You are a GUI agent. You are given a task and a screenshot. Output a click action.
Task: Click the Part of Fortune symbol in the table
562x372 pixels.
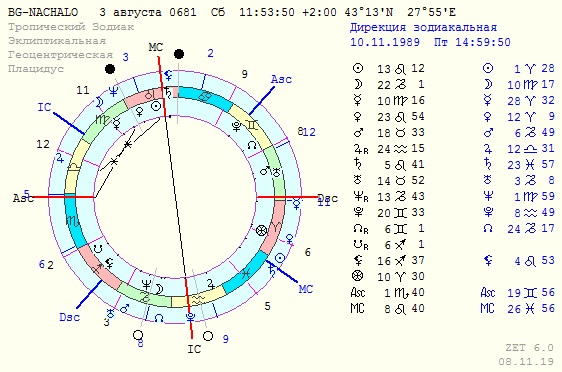[x=358, y=276]
